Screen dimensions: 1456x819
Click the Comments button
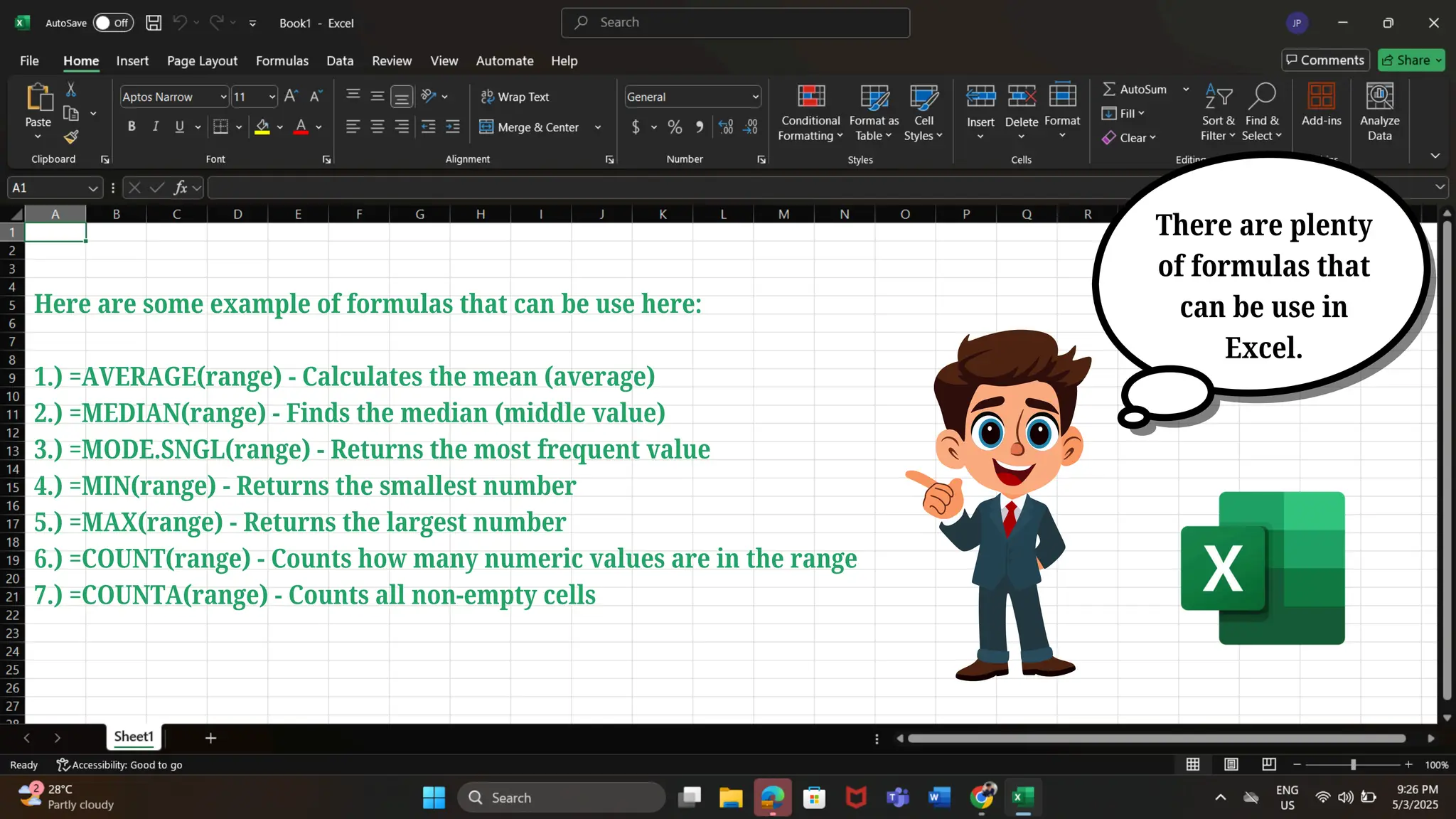pos(1325,60)
